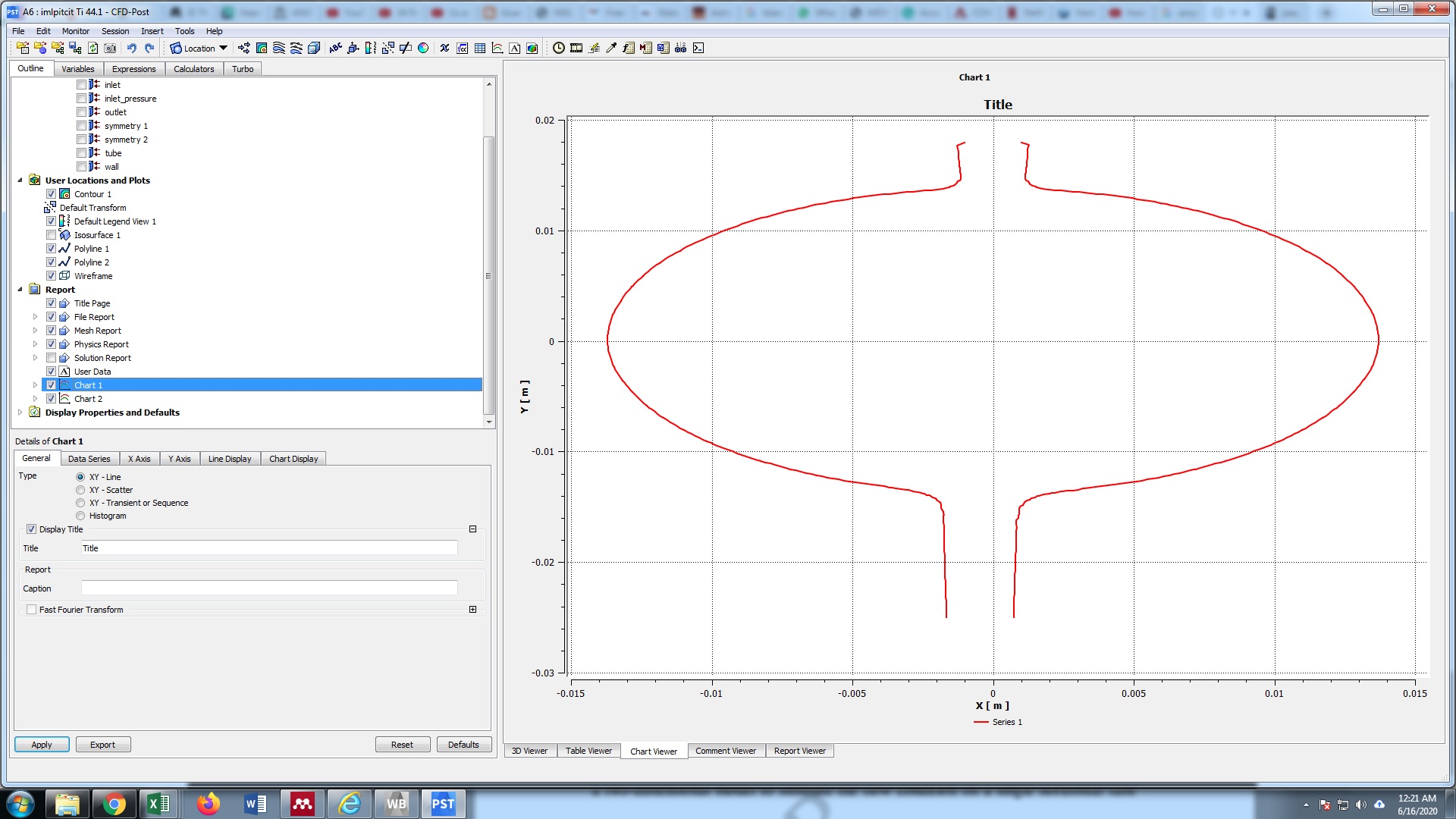This screenshot has width=1456, height=819.
Task: Open the Table Viewer tab
Action: pos(588,751)
